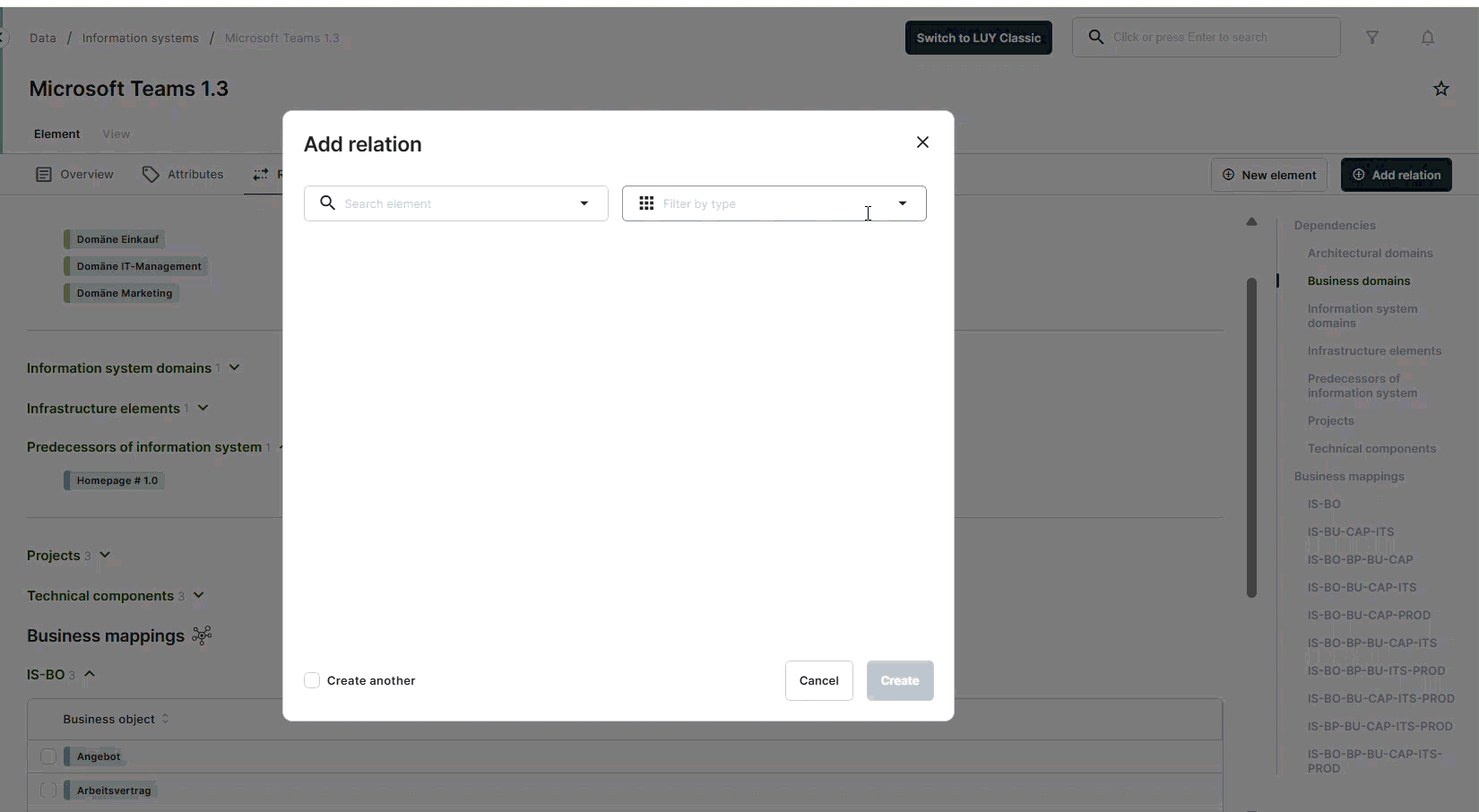Jump to IS-BO-BP-BU-ITS-PROD sidebar item

pyautogui.click(x=1376, y=670)
